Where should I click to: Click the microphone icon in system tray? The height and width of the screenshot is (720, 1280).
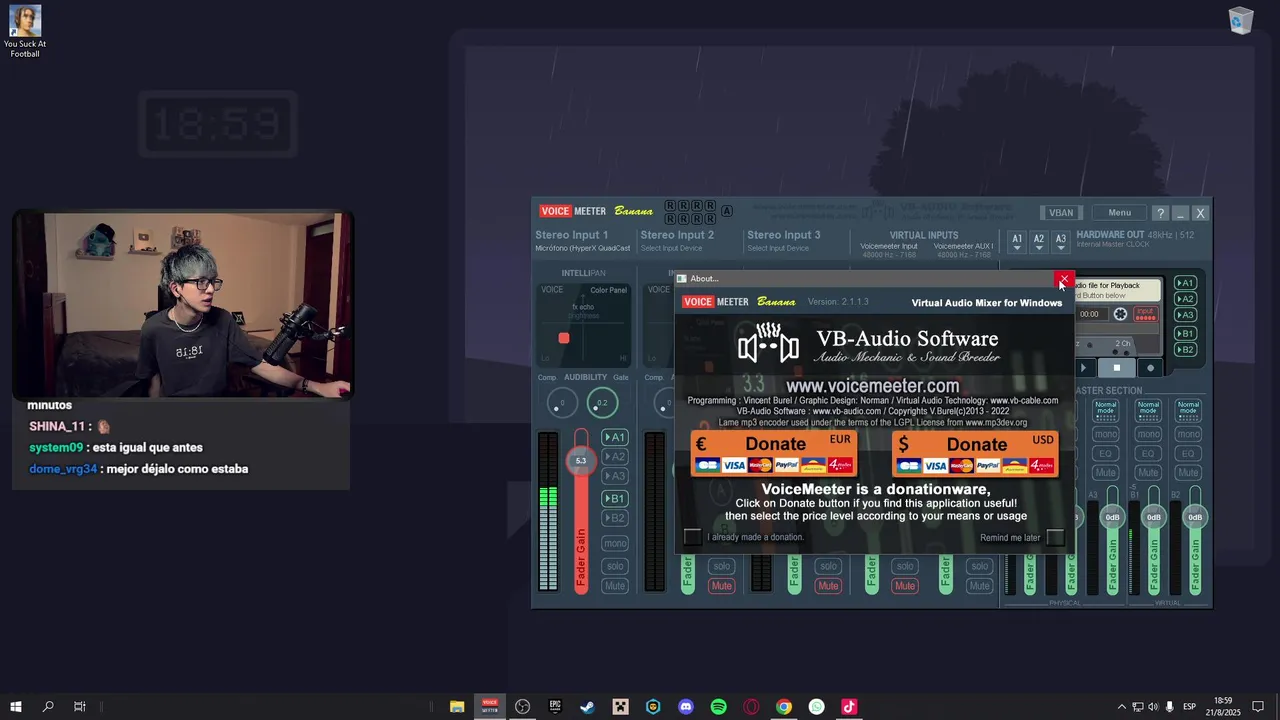tap(1169, 707)
